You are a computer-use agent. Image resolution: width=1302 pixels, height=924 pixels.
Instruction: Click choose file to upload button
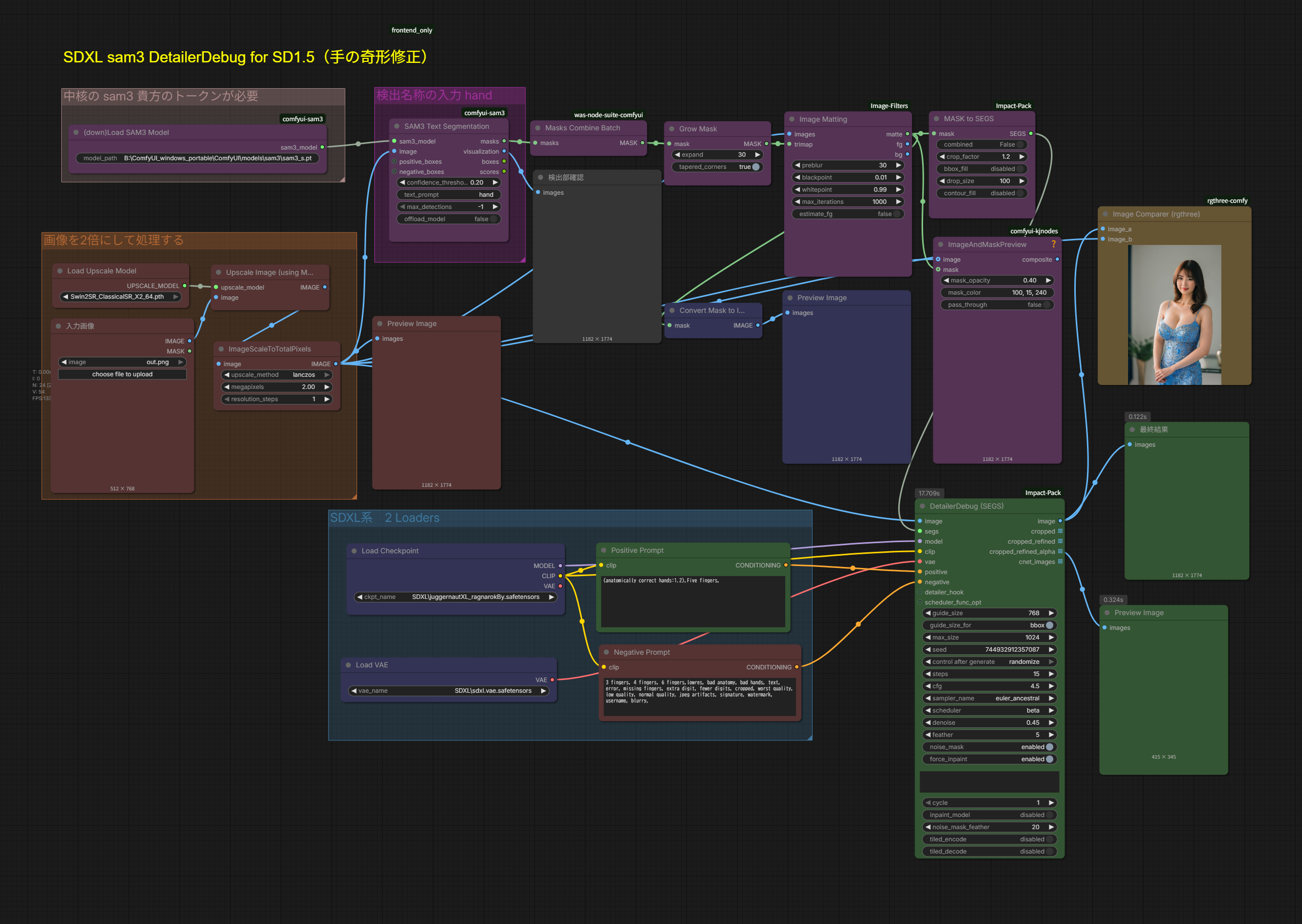tap(122, 374)
